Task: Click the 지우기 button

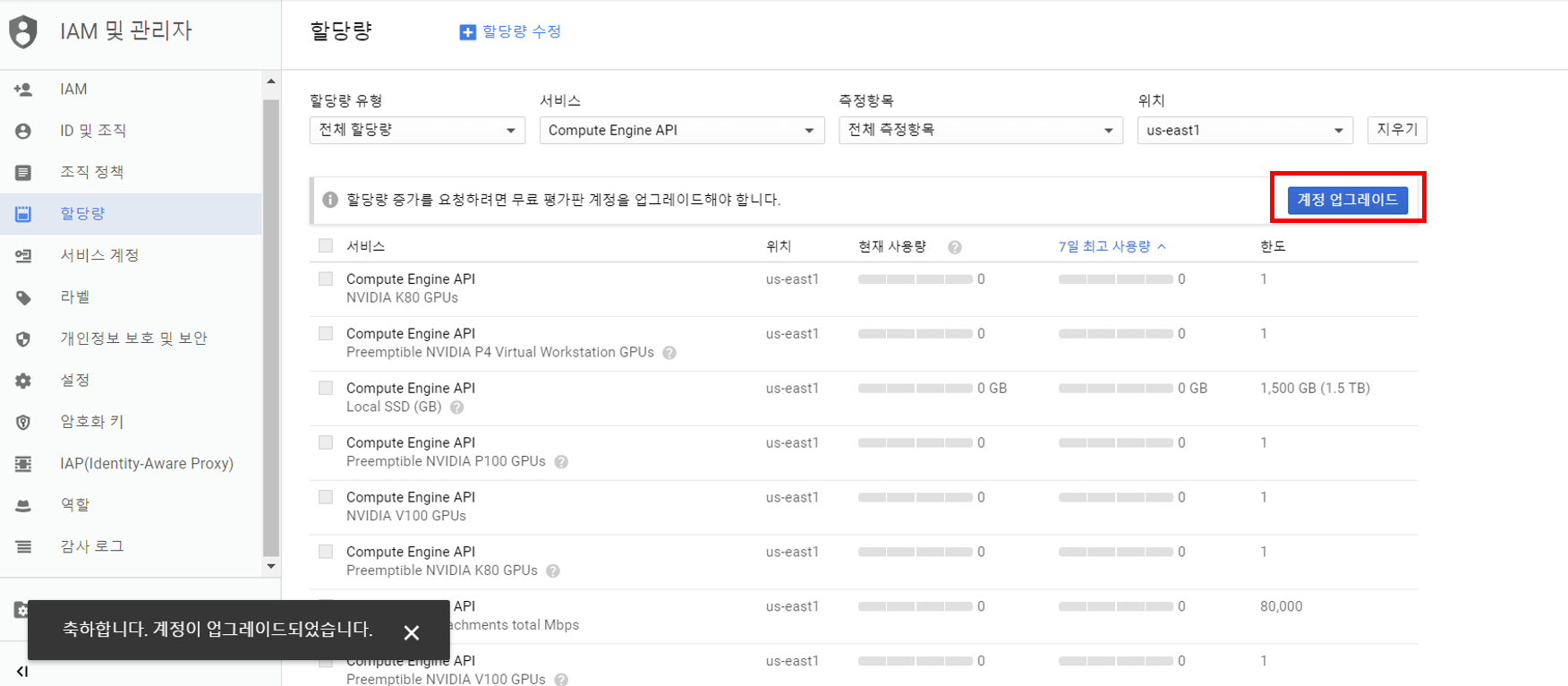Action: pyautogui.click(x=1397, y=130)
